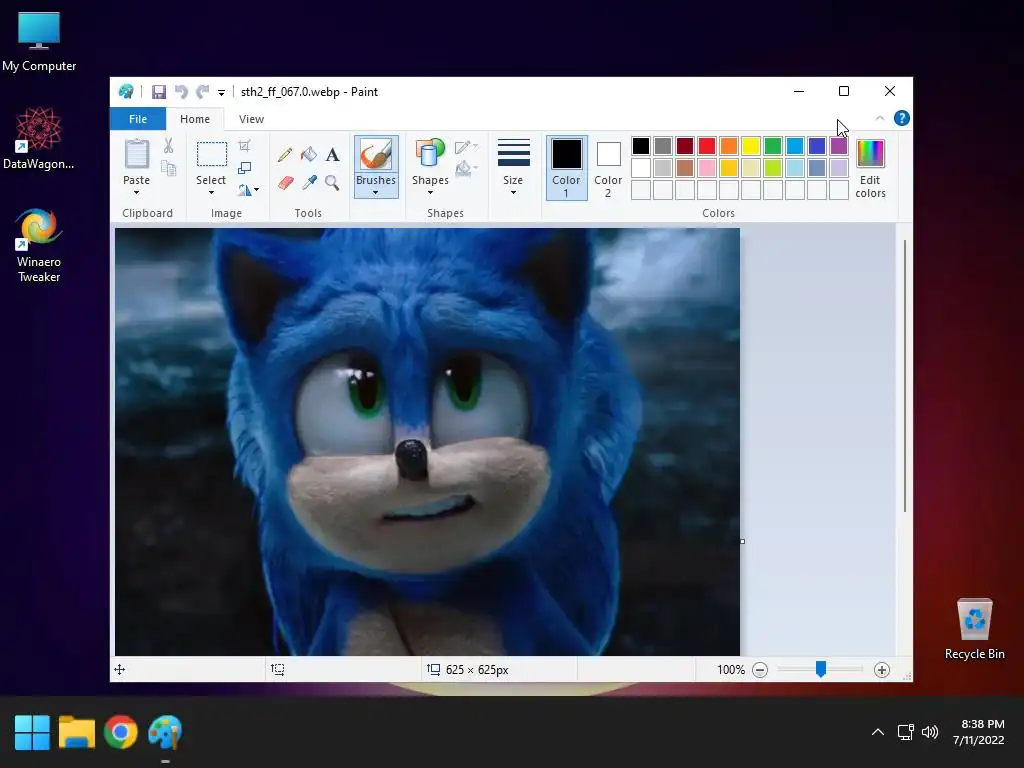This screenshot has height=768, width=1024.
Task: Open the shape Outline dropdown
Action: 466,147
